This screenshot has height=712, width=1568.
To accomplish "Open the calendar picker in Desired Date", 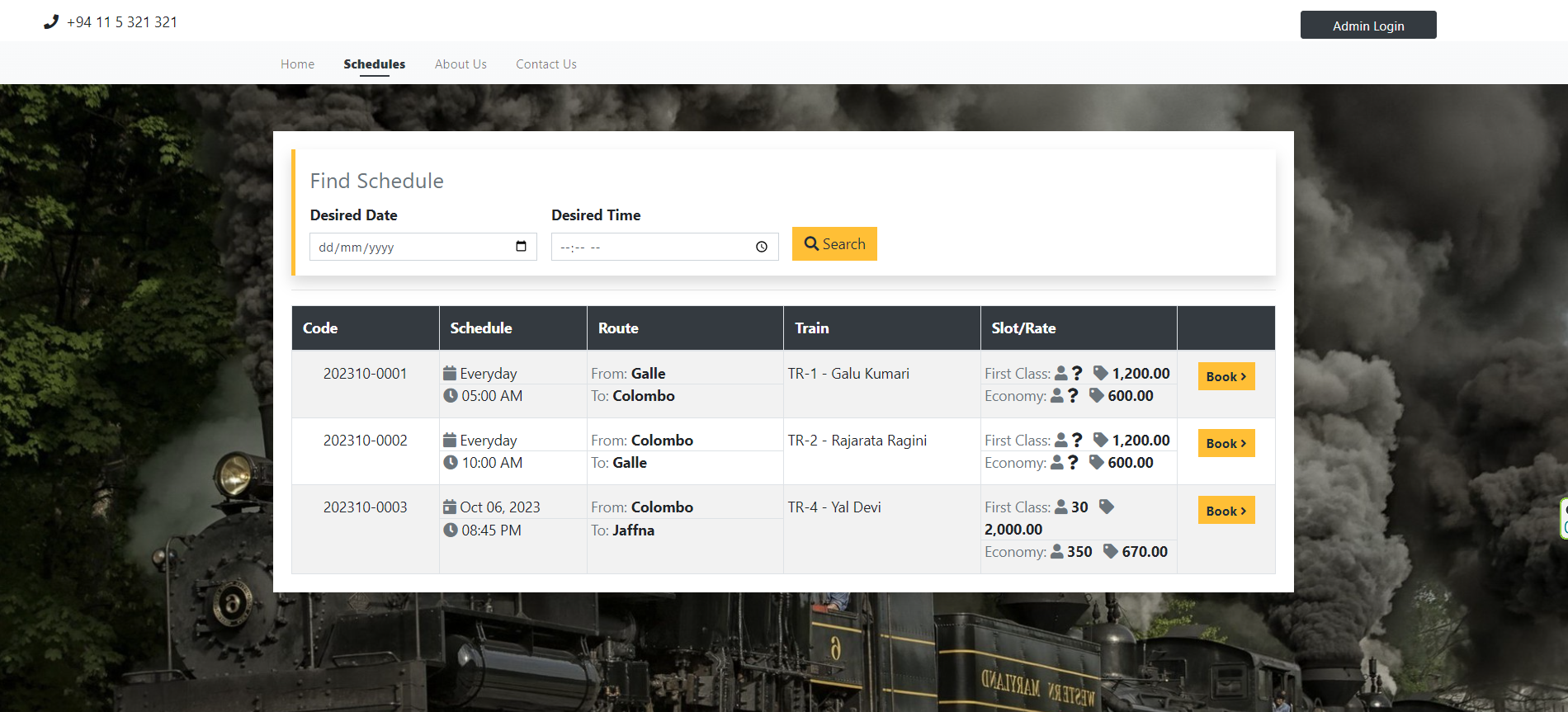I will tap(521, 247).
